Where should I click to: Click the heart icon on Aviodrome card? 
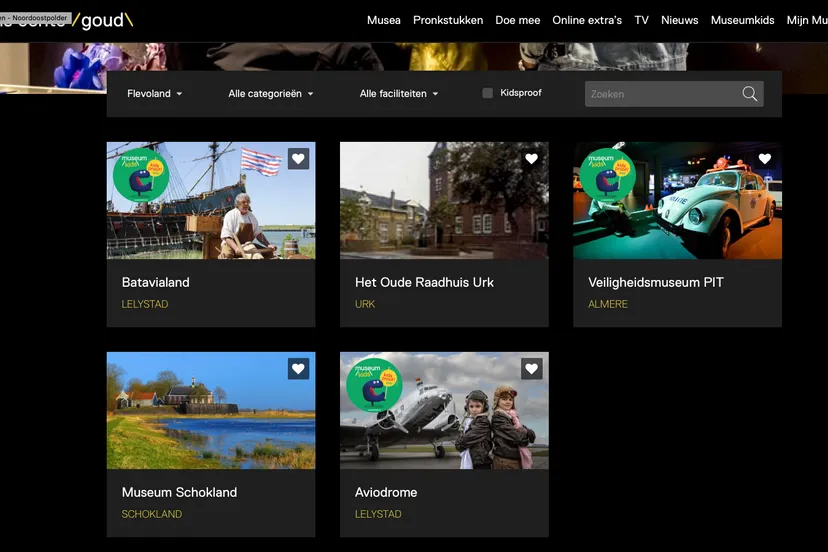coord(531,369)
